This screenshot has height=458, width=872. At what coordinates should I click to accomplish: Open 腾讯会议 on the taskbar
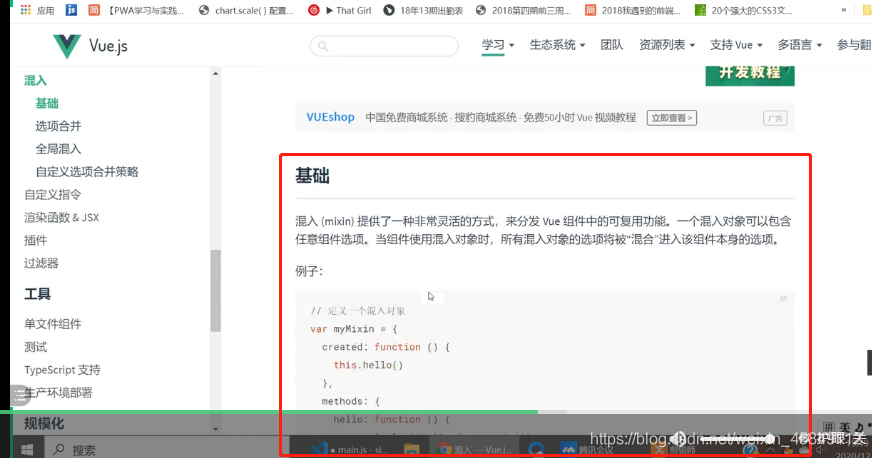[x=586, y=449]
